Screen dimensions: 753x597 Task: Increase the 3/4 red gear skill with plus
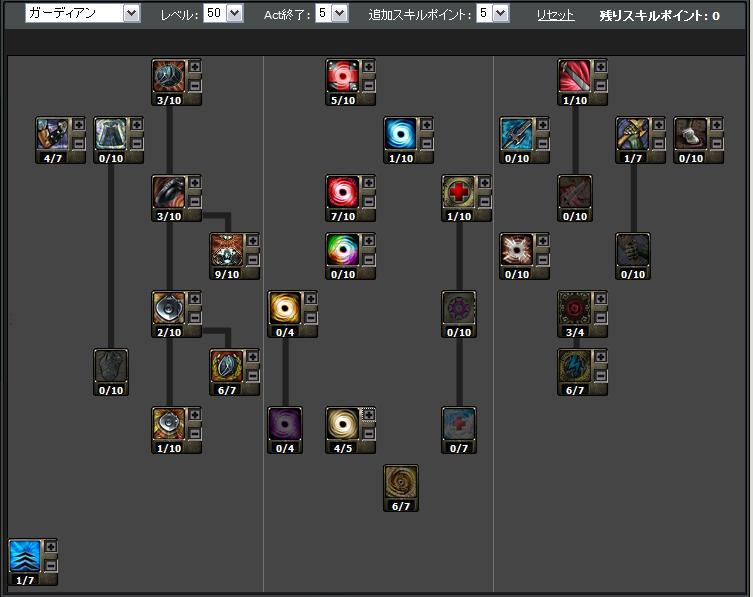click(x=600, y=299)
